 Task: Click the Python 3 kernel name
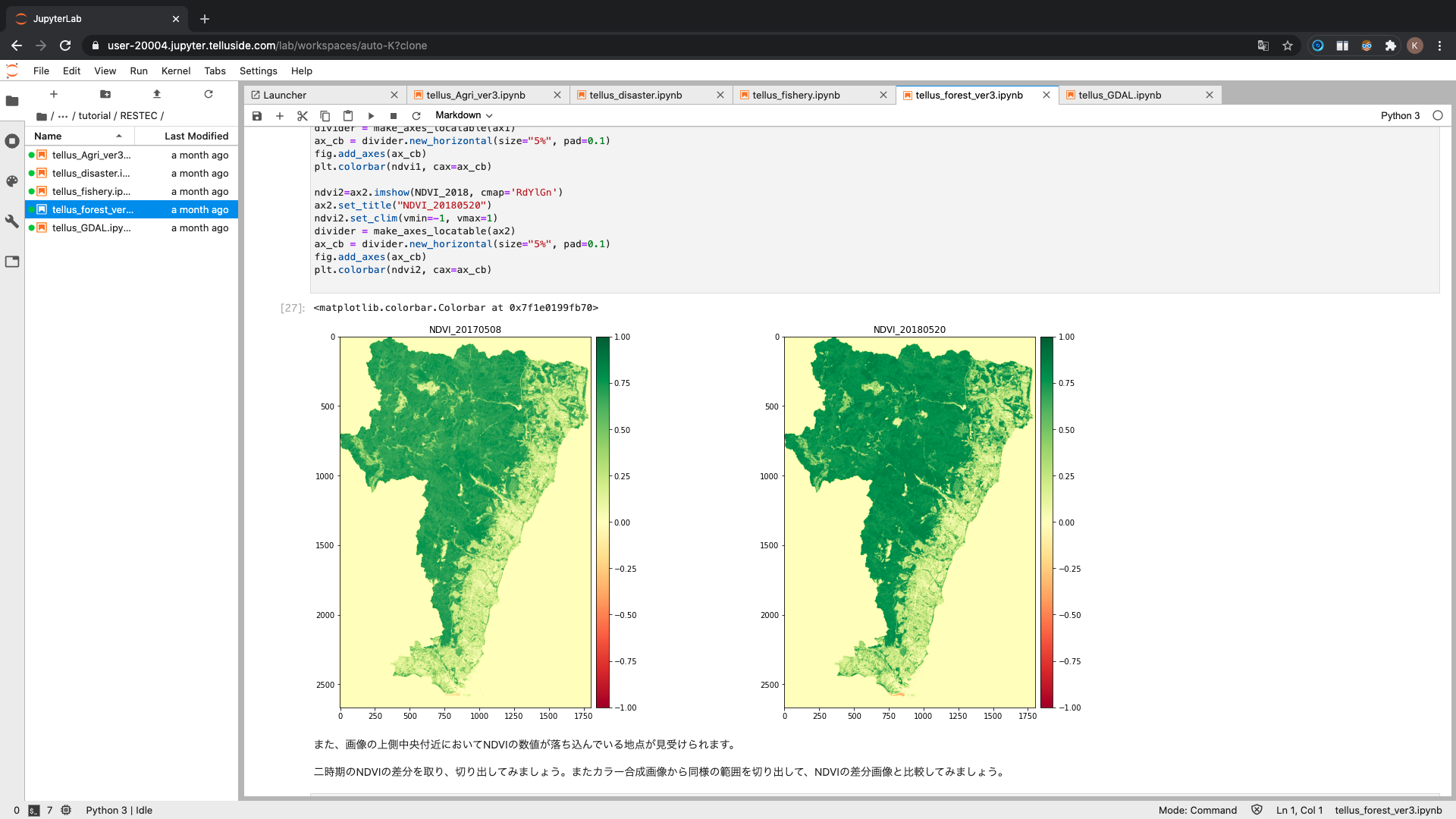pos(1400,115)
